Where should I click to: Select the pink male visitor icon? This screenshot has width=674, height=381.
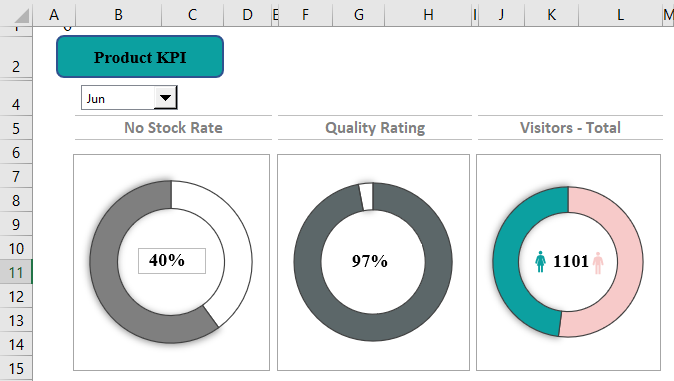click(x=598, y=263)
